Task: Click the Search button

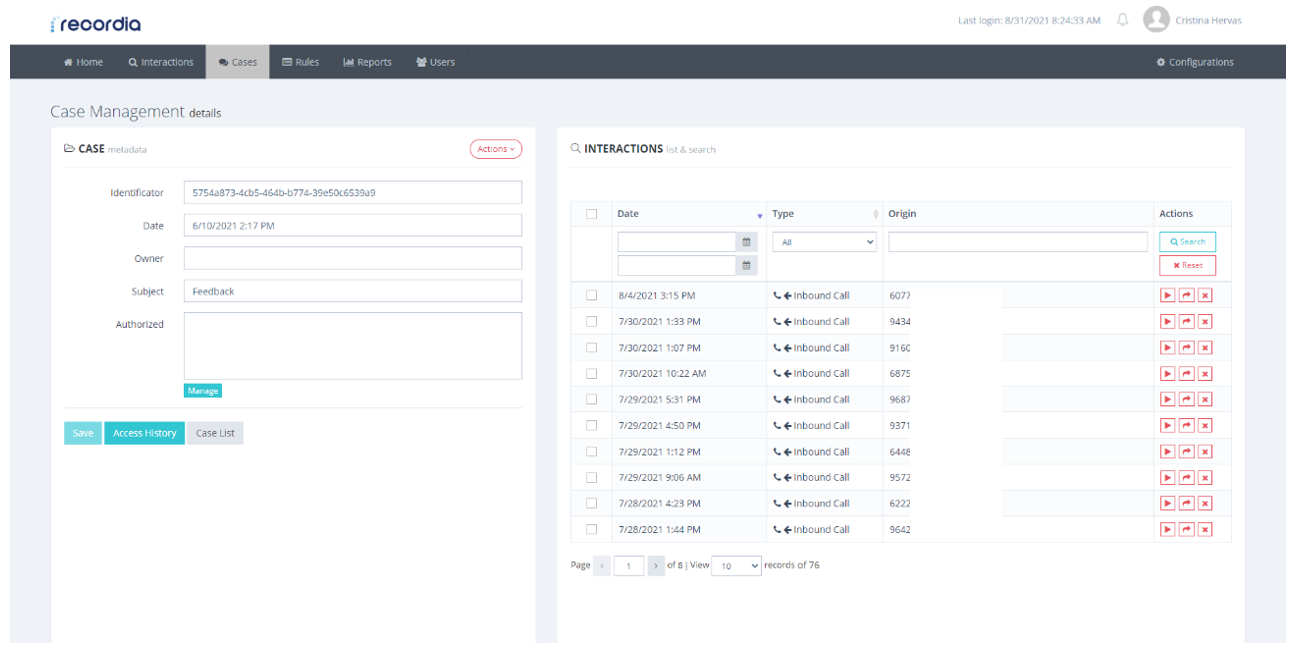Action: coord(1188,242)
